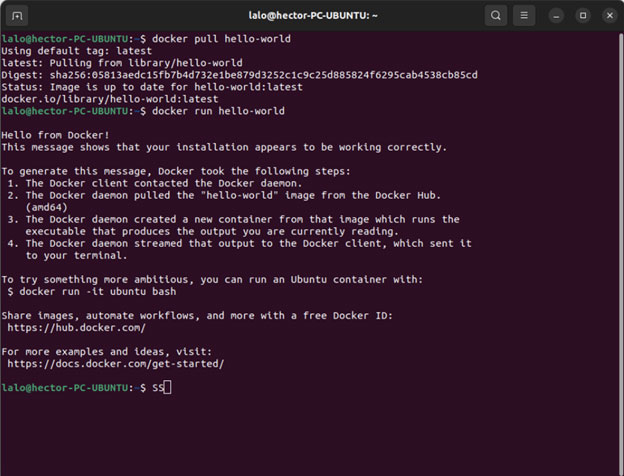Click the 'docker.io/library/hello-world:latest' line
This screenshot has height=476, width=624.
pos(110,99)
